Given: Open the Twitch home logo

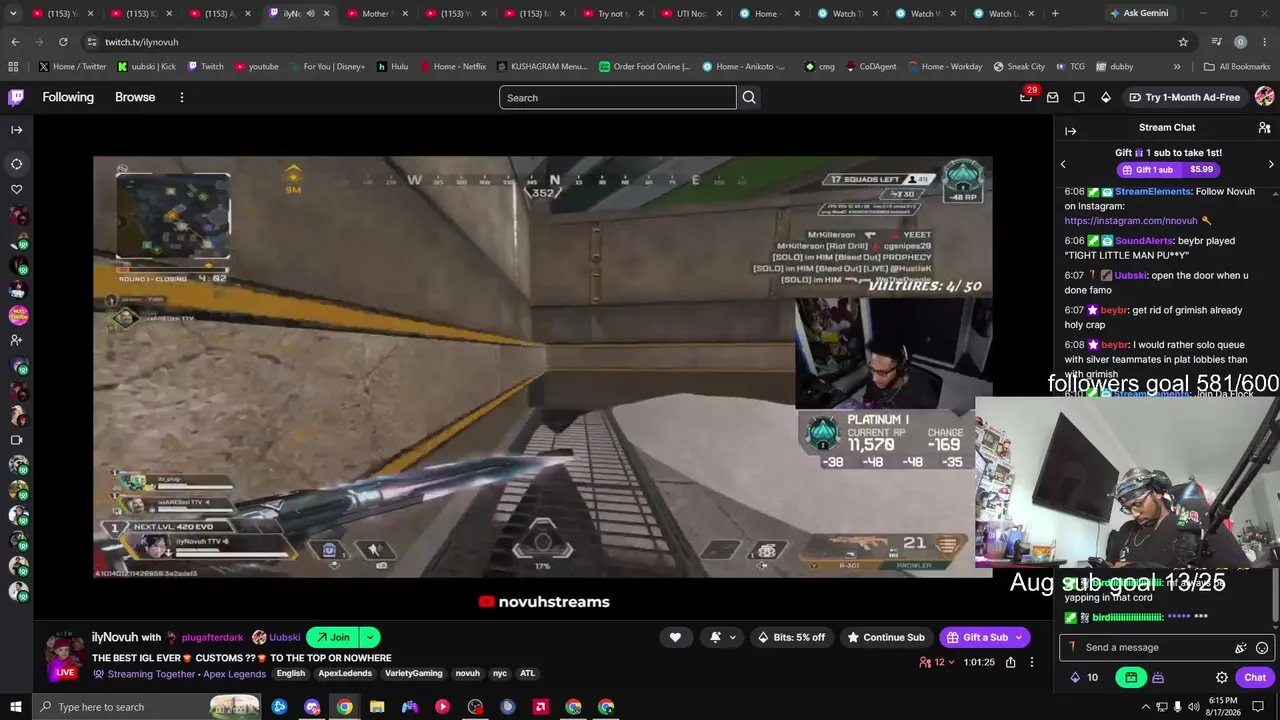Looking at the screenshot, I should [16, 97].
